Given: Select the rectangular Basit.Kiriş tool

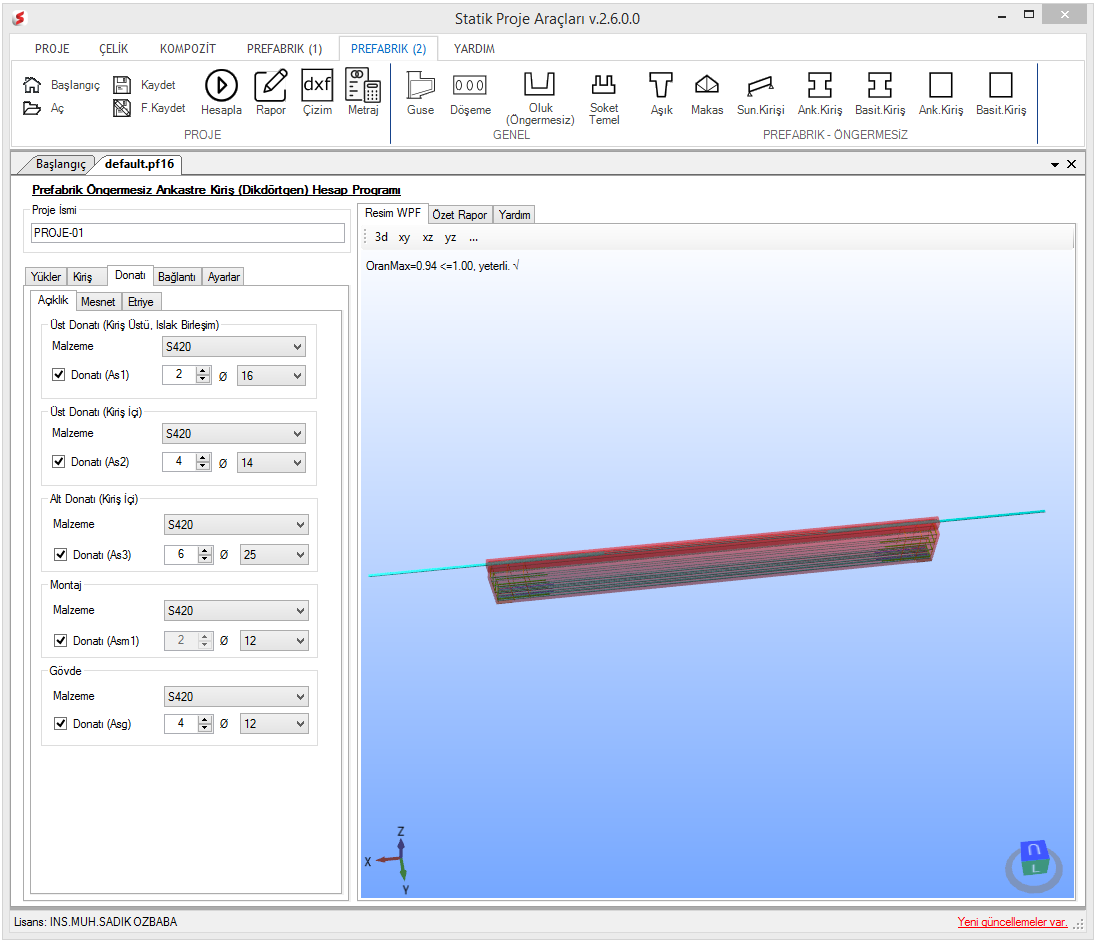Looking at the screenshot, I should click(x=1001, y=93).
